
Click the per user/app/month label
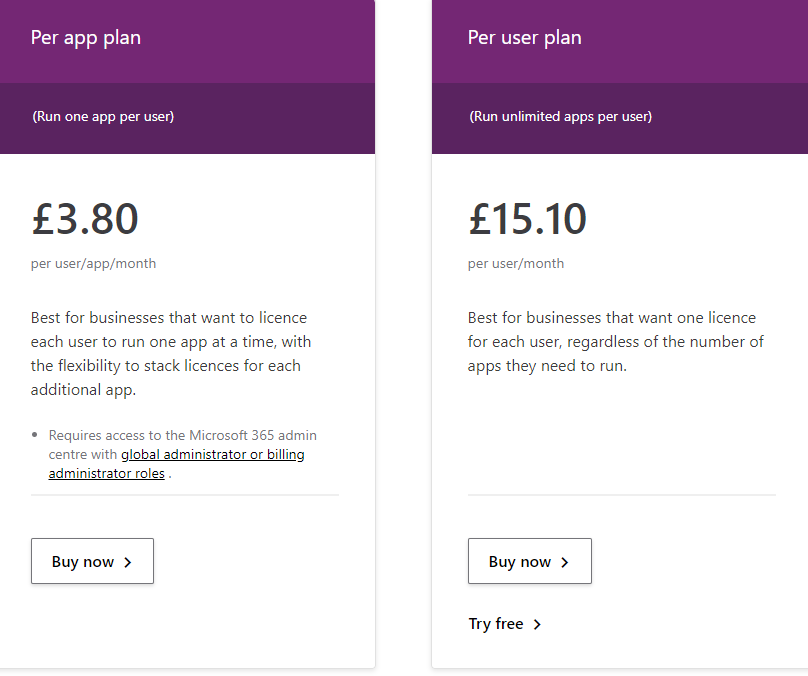point(93,264)
